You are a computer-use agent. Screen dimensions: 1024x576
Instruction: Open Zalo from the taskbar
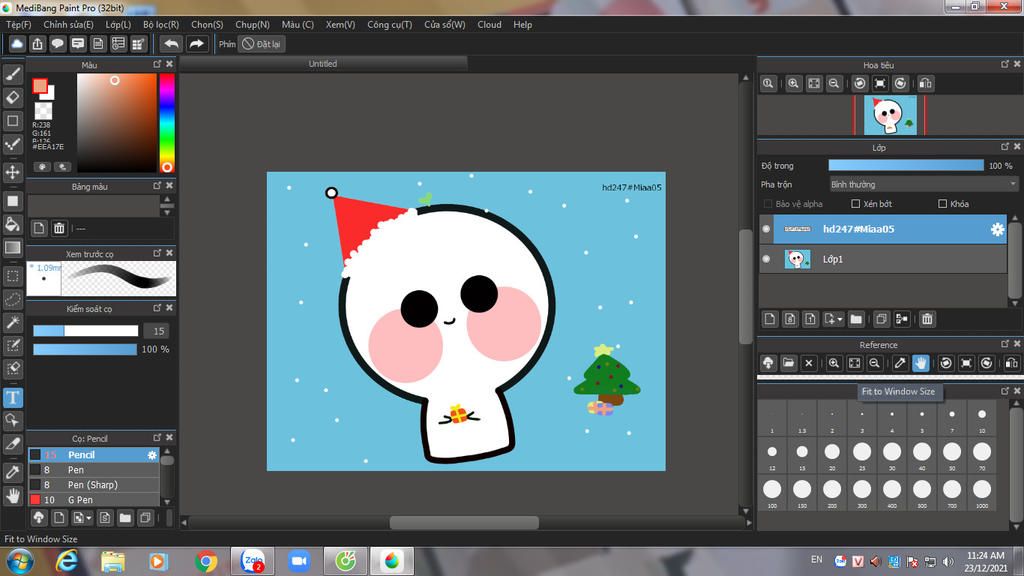click(252, 561)
